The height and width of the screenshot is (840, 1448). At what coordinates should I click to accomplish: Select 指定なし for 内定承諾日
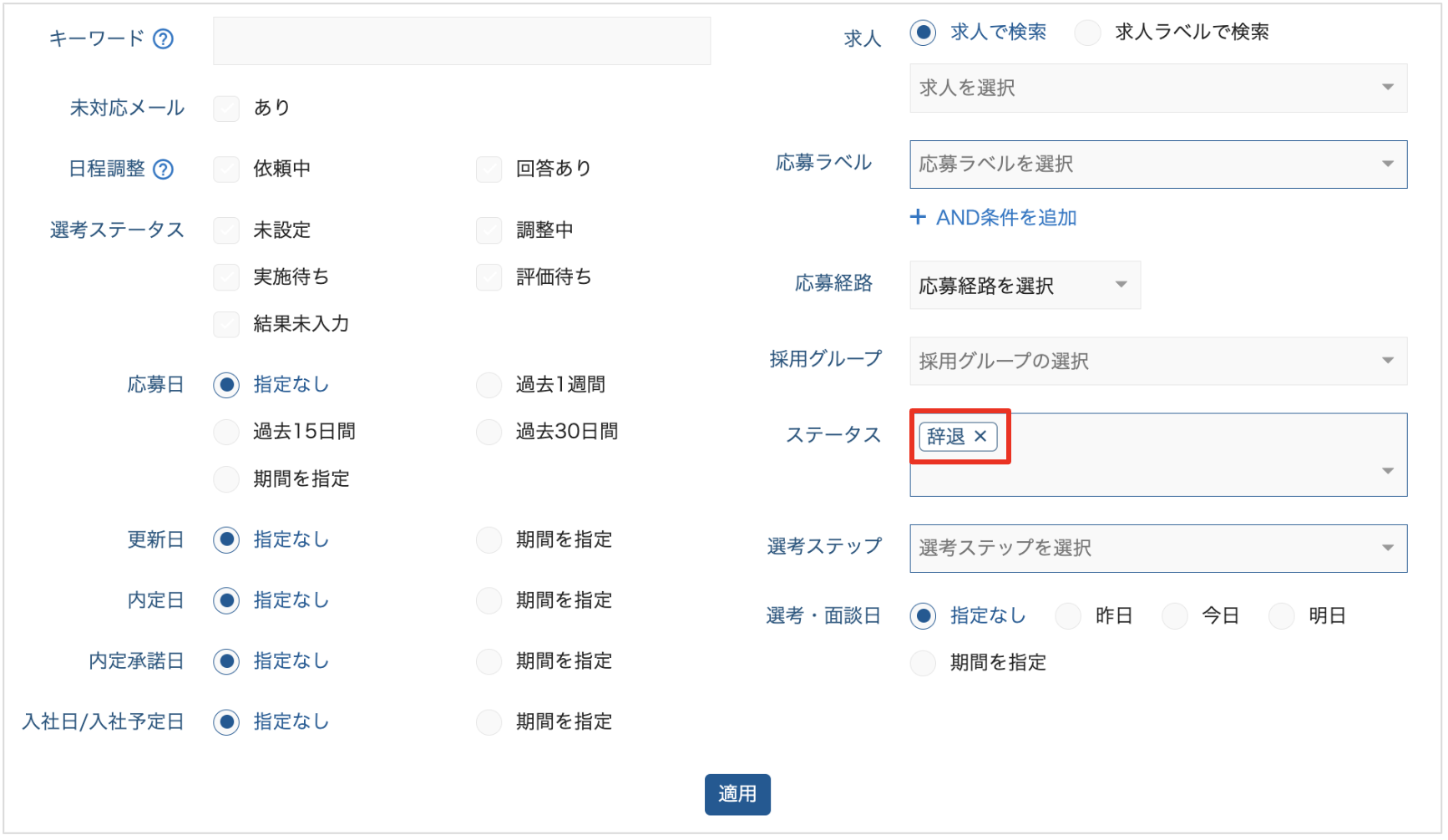[x=226, y=661]
